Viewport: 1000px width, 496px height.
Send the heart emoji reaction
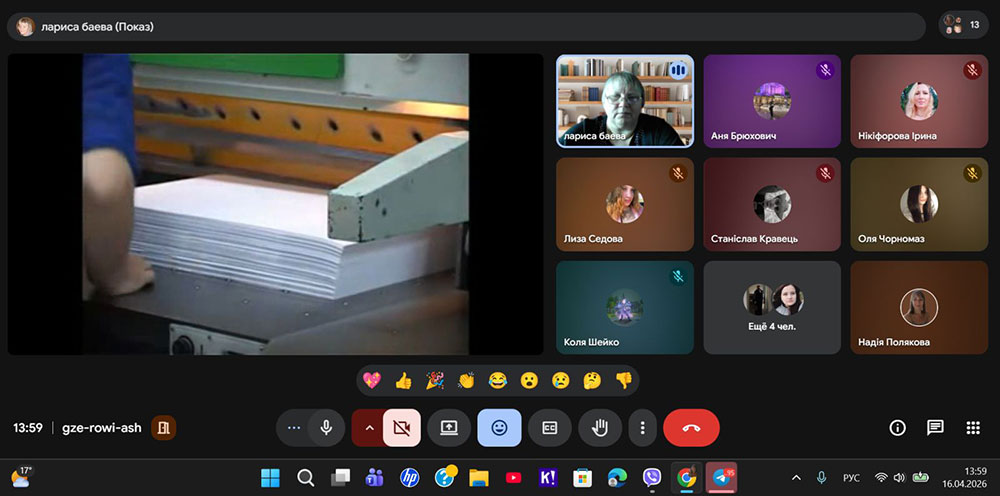pos(372,380)
